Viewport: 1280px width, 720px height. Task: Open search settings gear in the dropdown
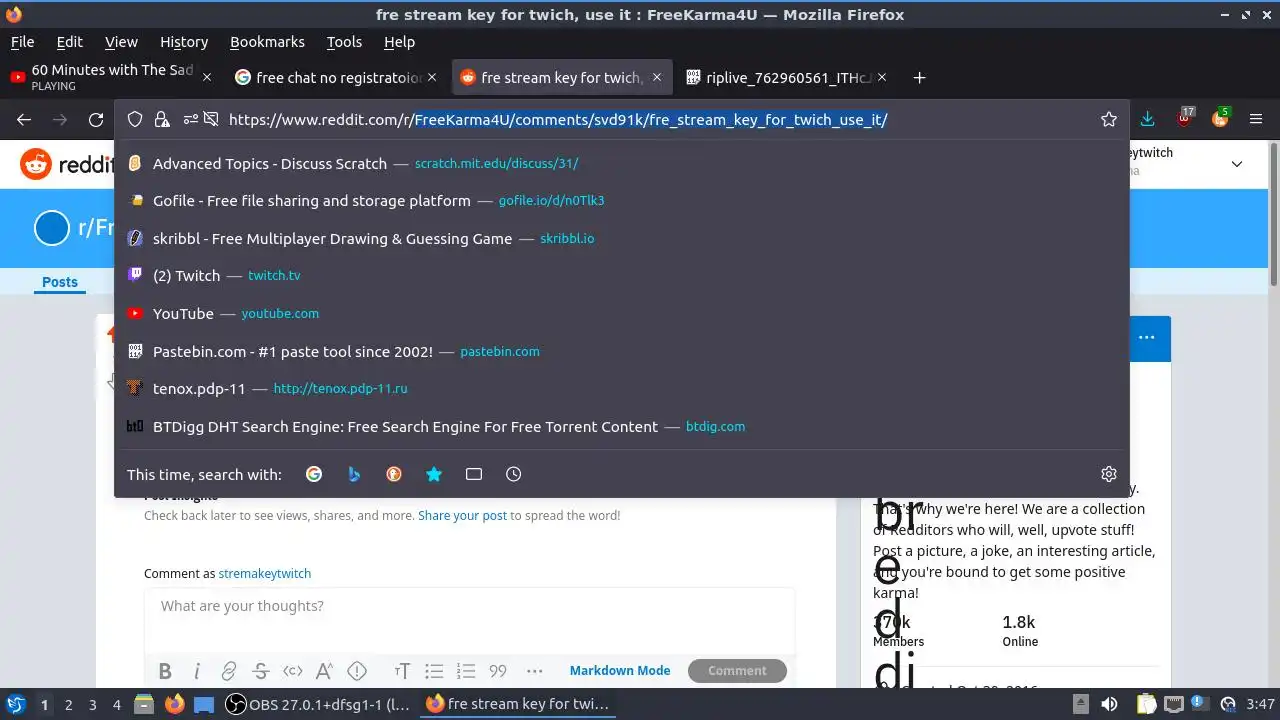point(1108,474)
